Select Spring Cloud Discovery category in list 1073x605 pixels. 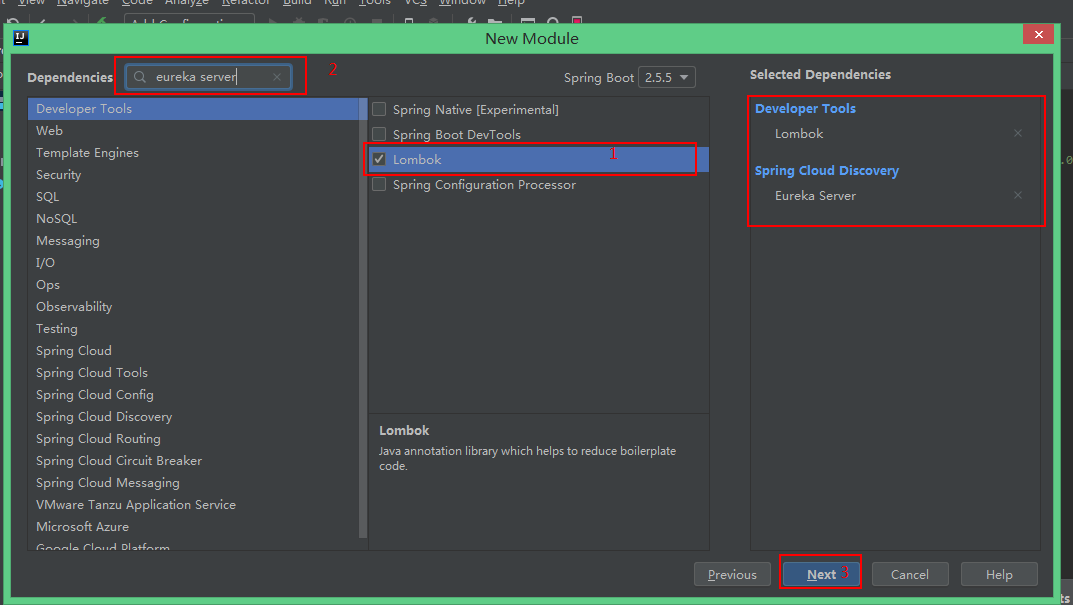coord(193,416)
